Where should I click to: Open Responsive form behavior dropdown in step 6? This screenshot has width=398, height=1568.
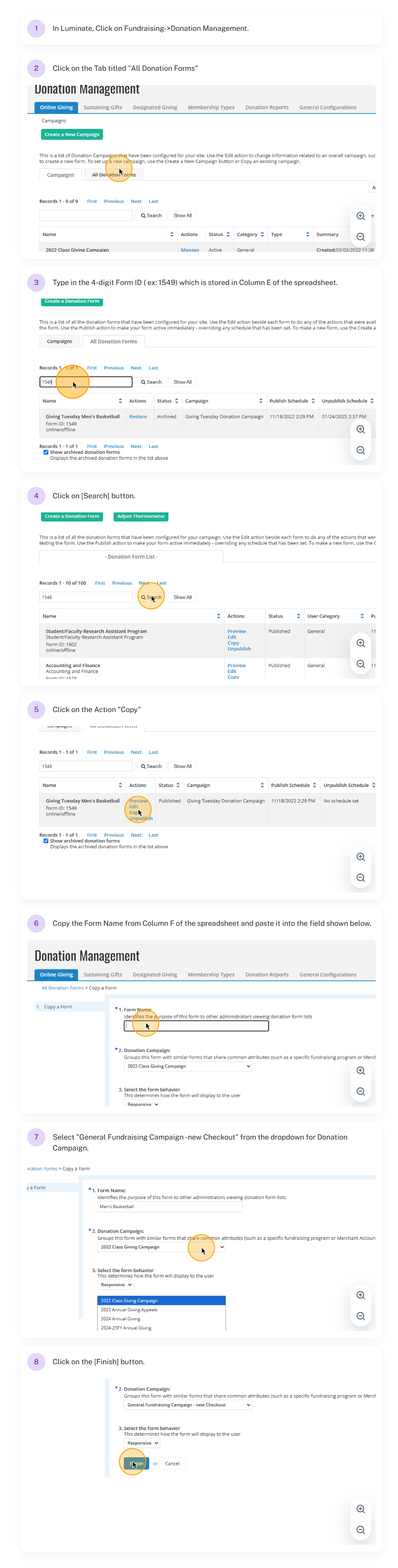142,1104
